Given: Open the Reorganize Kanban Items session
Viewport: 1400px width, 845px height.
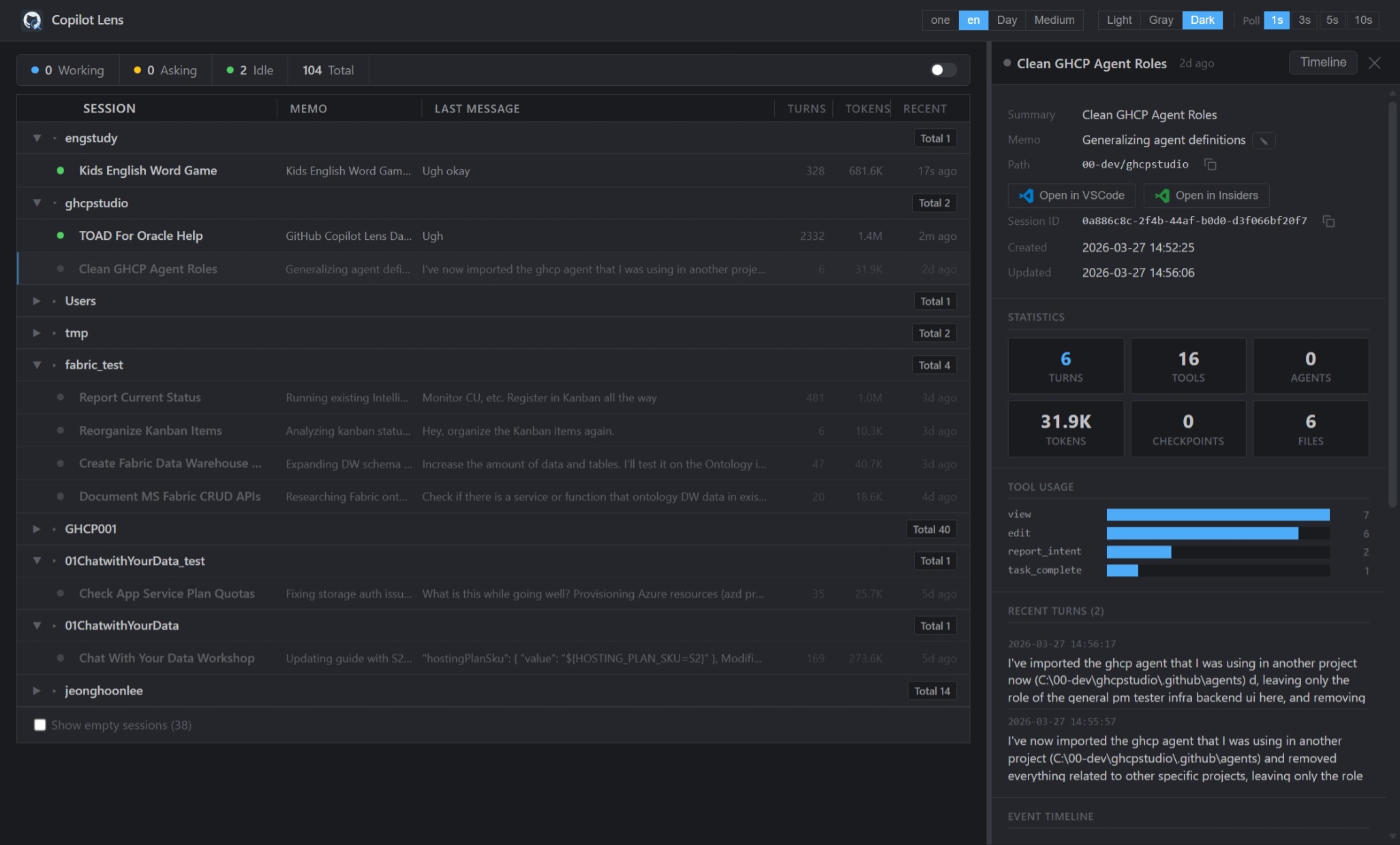Looking at the screenshot, I should click(150, 431).
